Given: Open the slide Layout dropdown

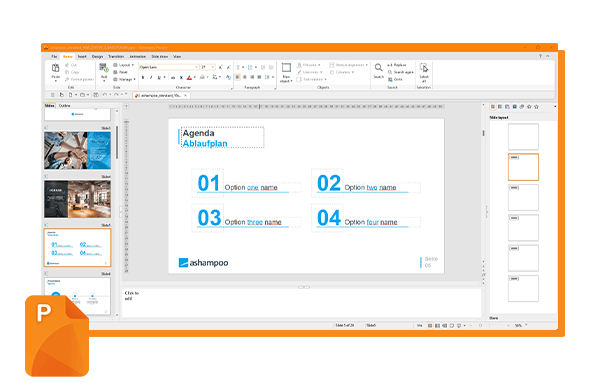Looking at the screenshot, I should tap(123, 65).
